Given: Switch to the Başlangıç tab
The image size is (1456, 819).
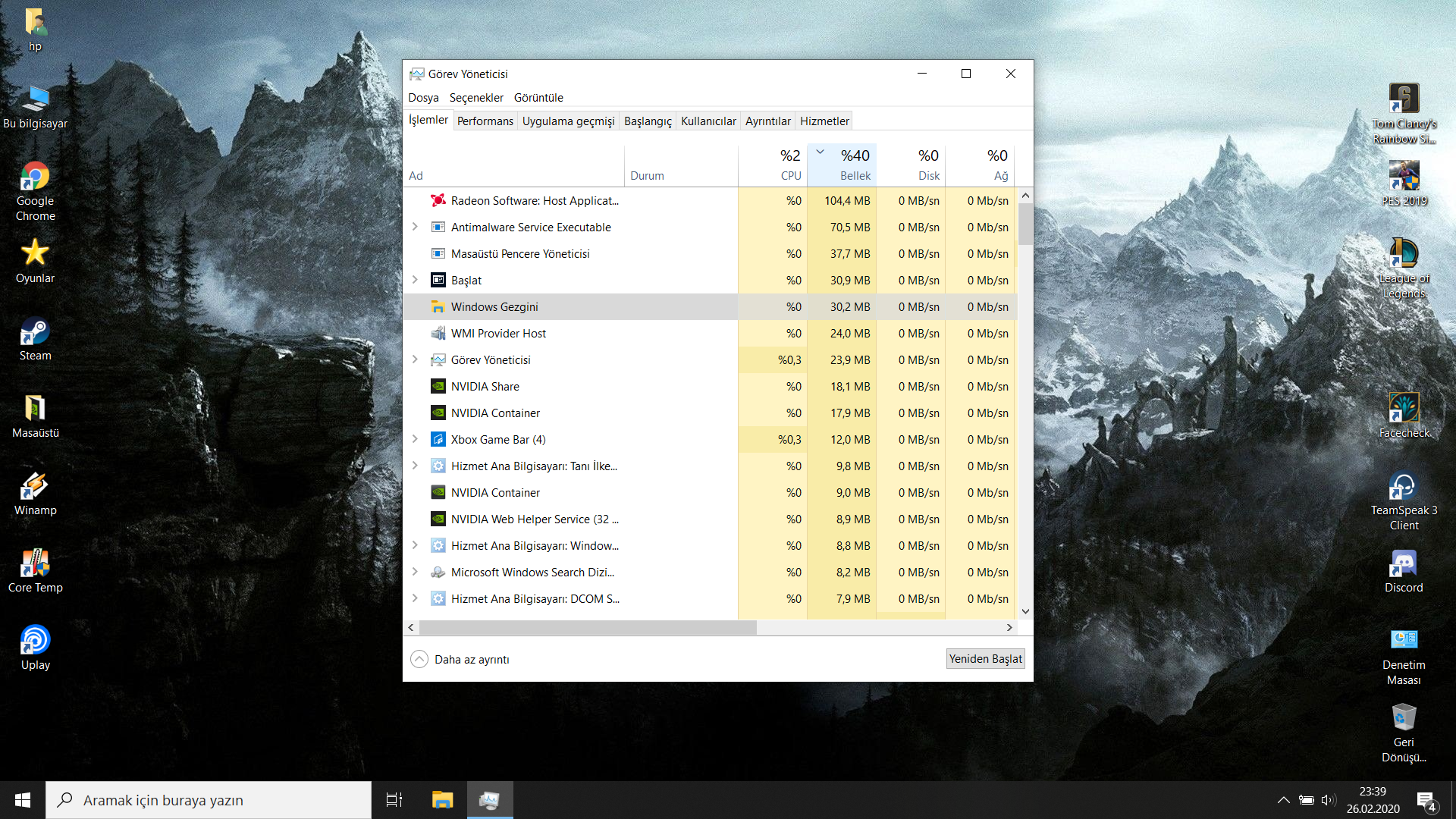Looking at the screenshot, I should pos(648,121).
